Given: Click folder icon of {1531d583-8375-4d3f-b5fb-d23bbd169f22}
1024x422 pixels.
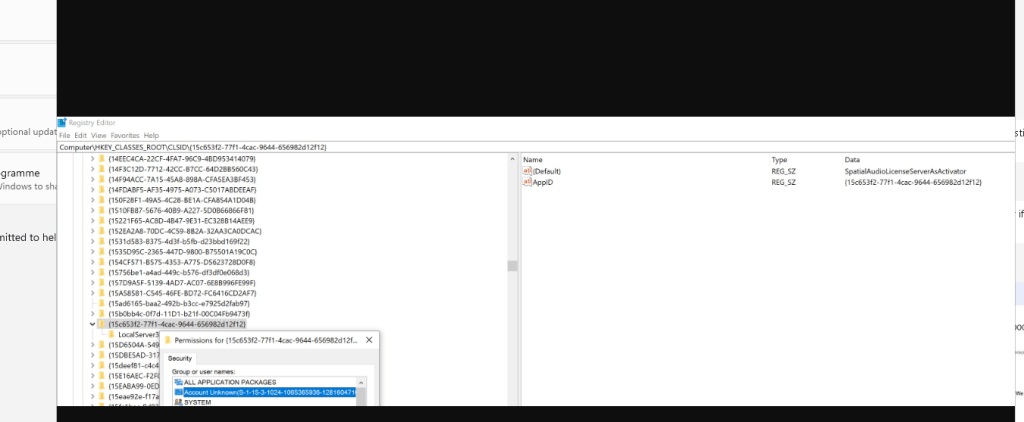Looking at the screenshot, I should point(102,241).
